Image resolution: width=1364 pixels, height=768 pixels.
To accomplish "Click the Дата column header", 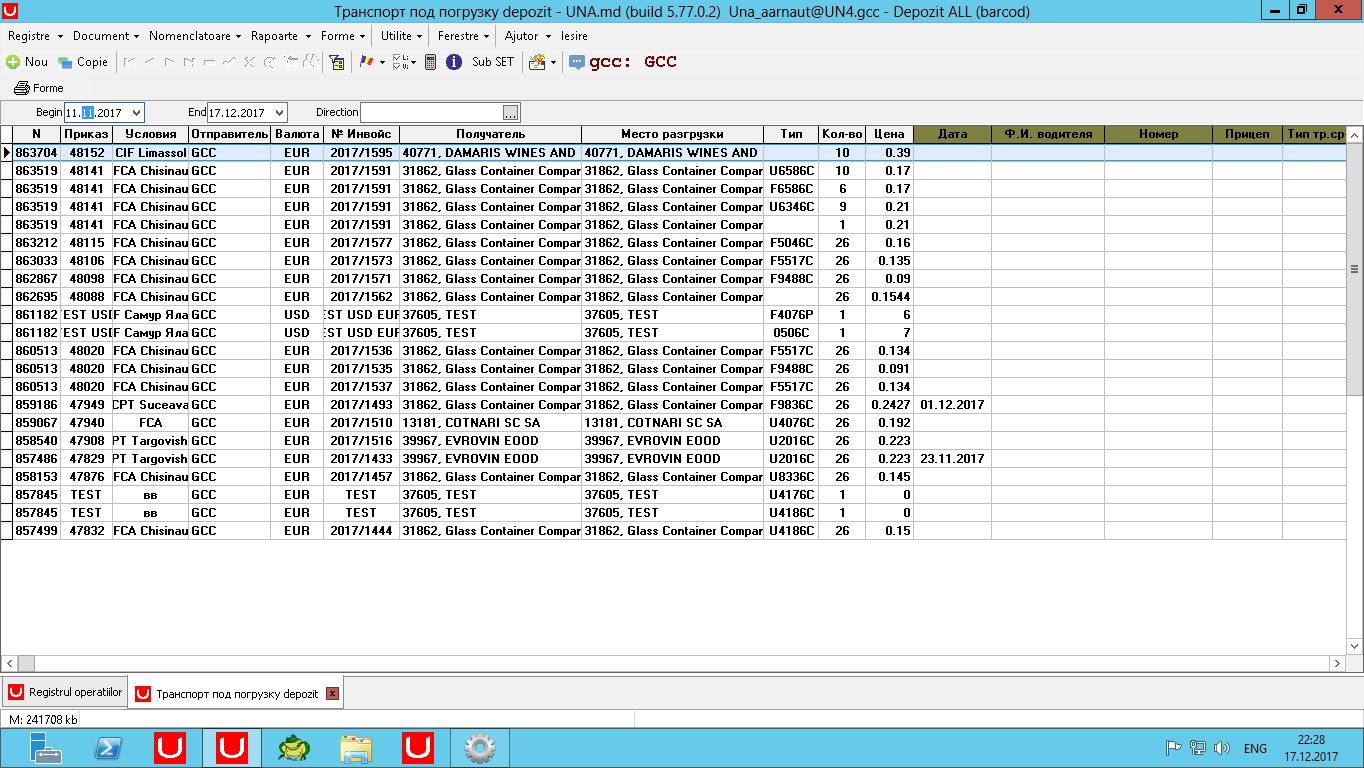I will point(952,134).
